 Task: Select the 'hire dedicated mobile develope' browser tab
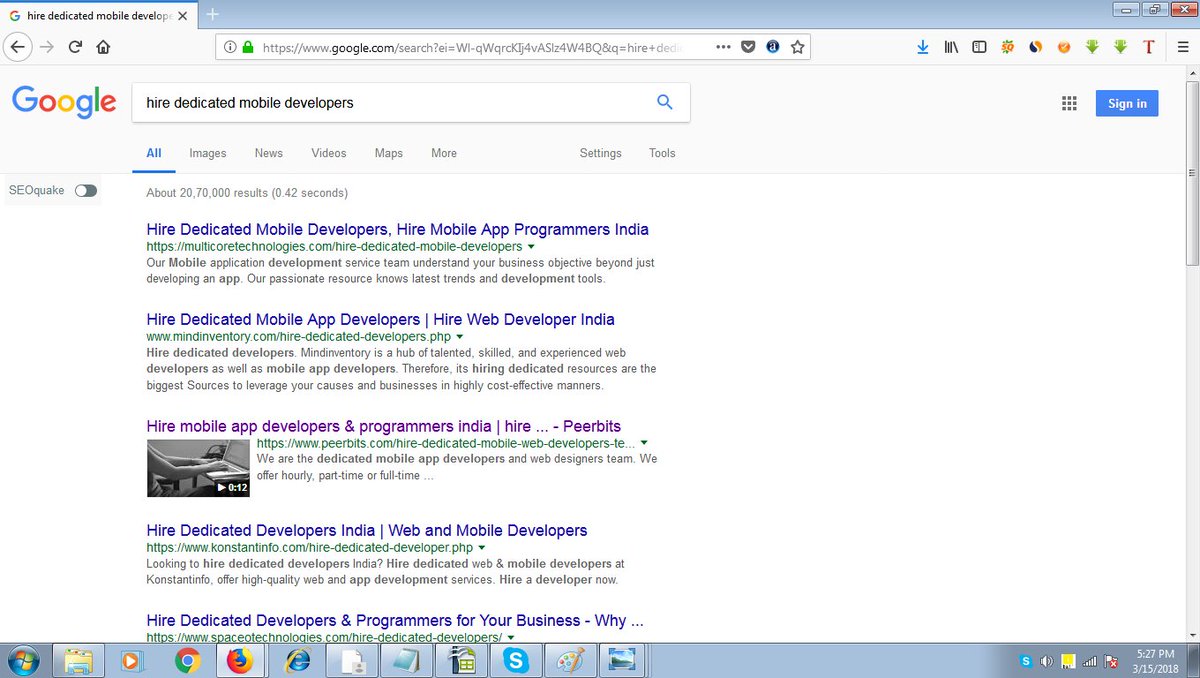(x=98, y=17)
